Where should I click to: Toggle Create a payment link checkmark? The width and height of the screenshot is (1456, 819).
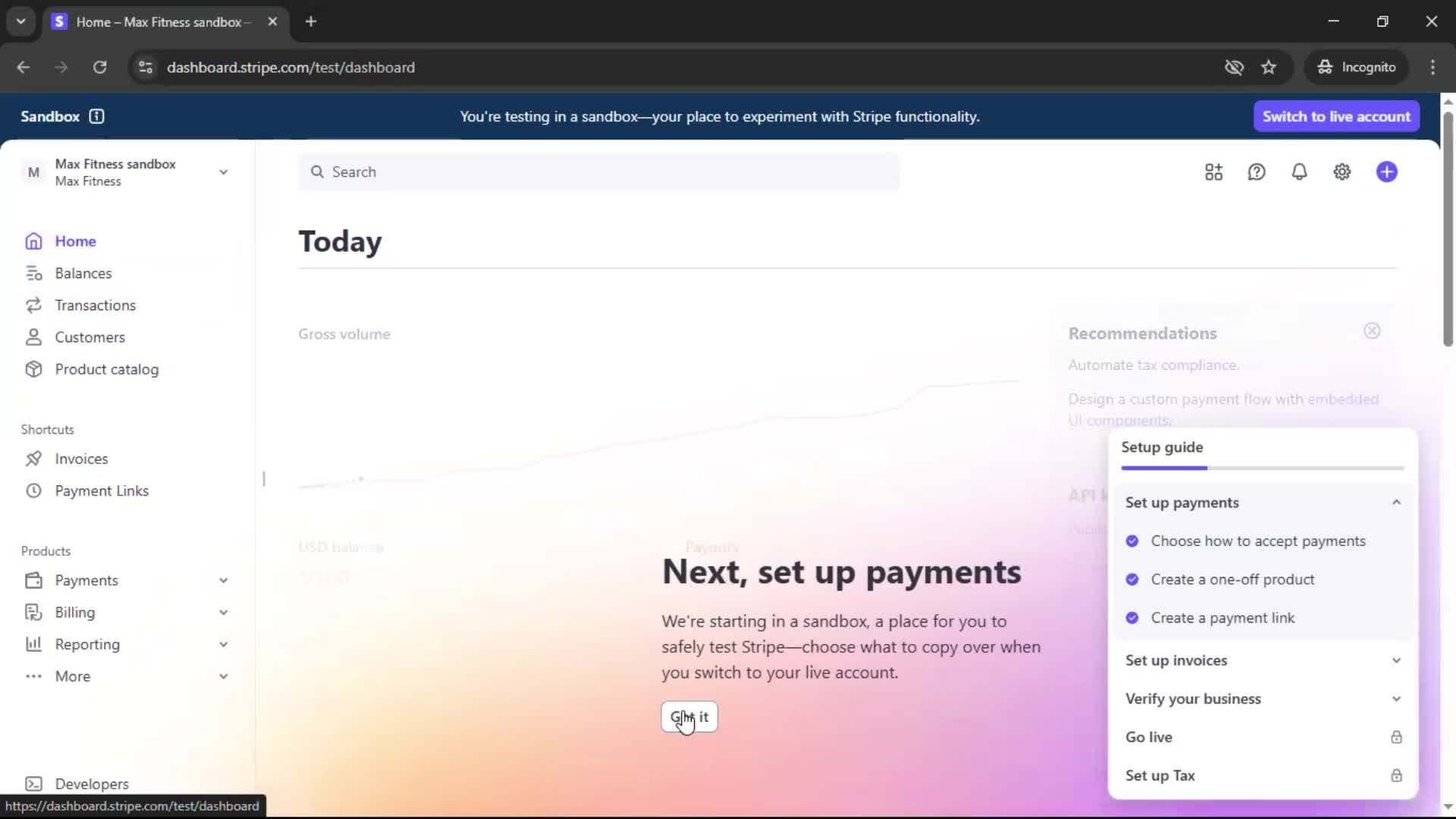tap(1132, 618)
